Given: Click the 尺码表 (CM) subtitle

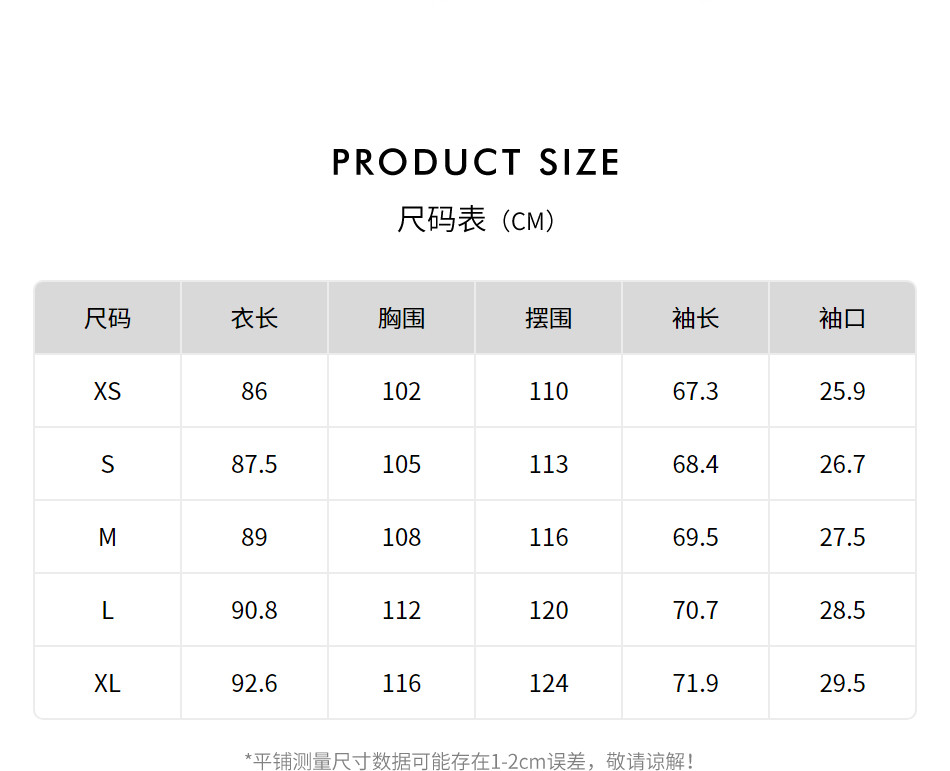Looking at the screenshot, I should [x=476, y=220].
